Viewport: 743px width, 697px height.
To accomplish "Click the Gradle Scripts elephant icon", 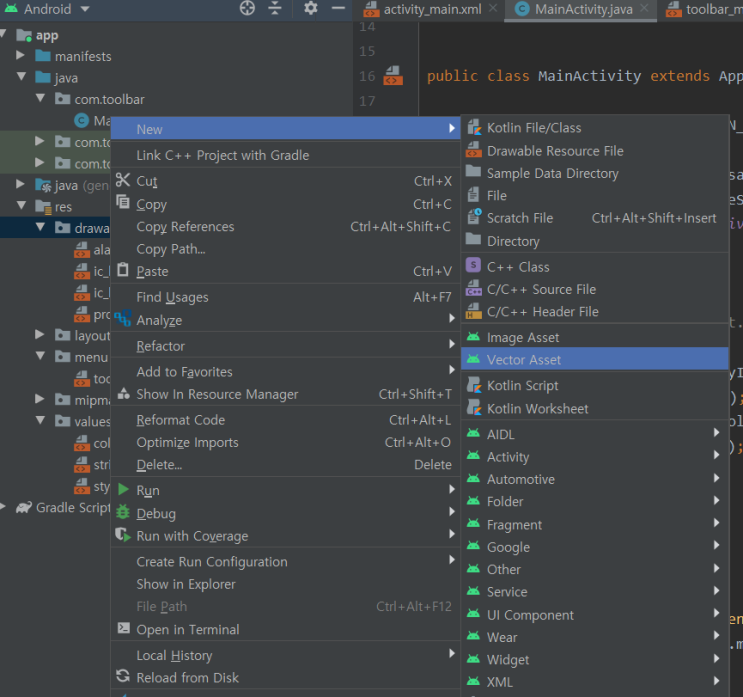I will coord(24,507).
